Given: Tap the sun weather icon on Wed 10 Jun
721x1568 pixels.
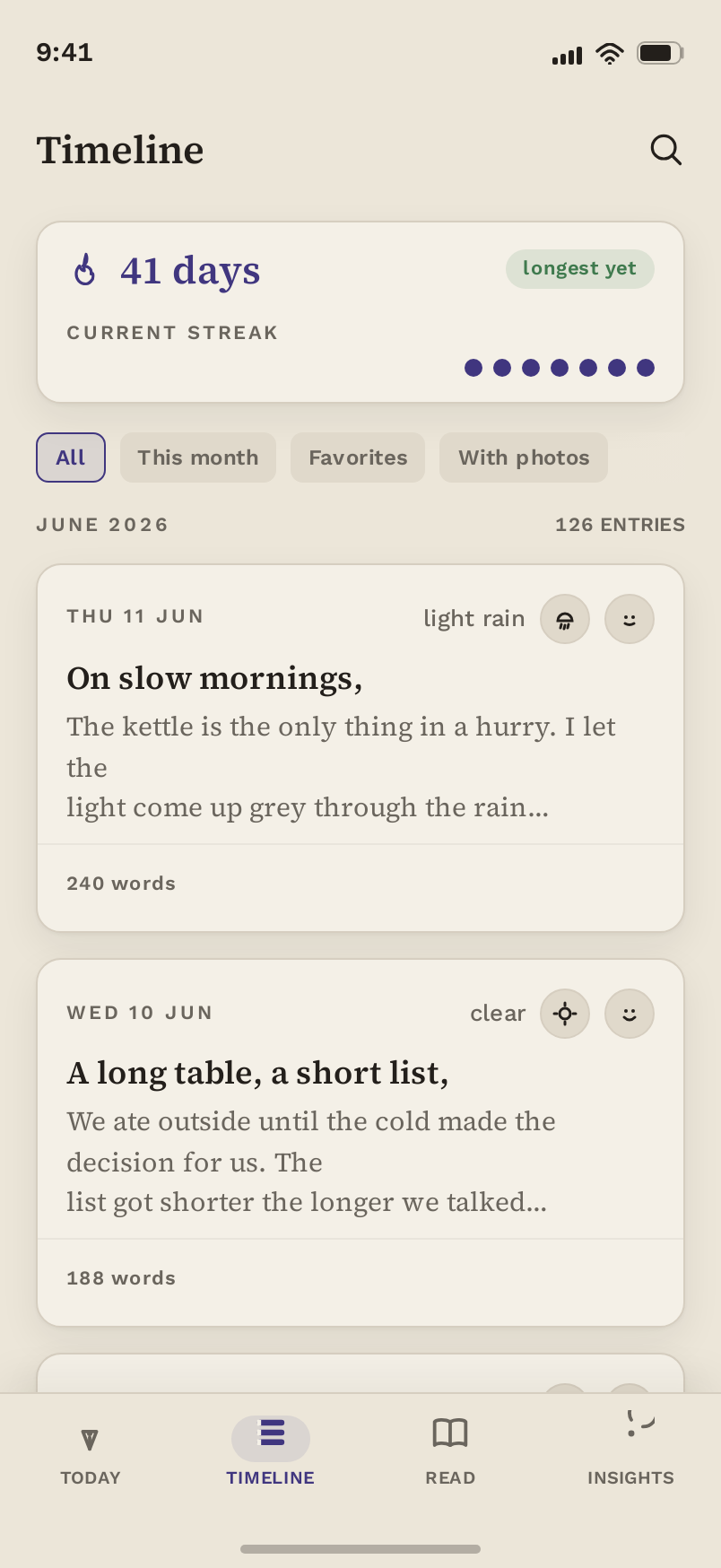Looking at the screenshot, I should 565,1014.
